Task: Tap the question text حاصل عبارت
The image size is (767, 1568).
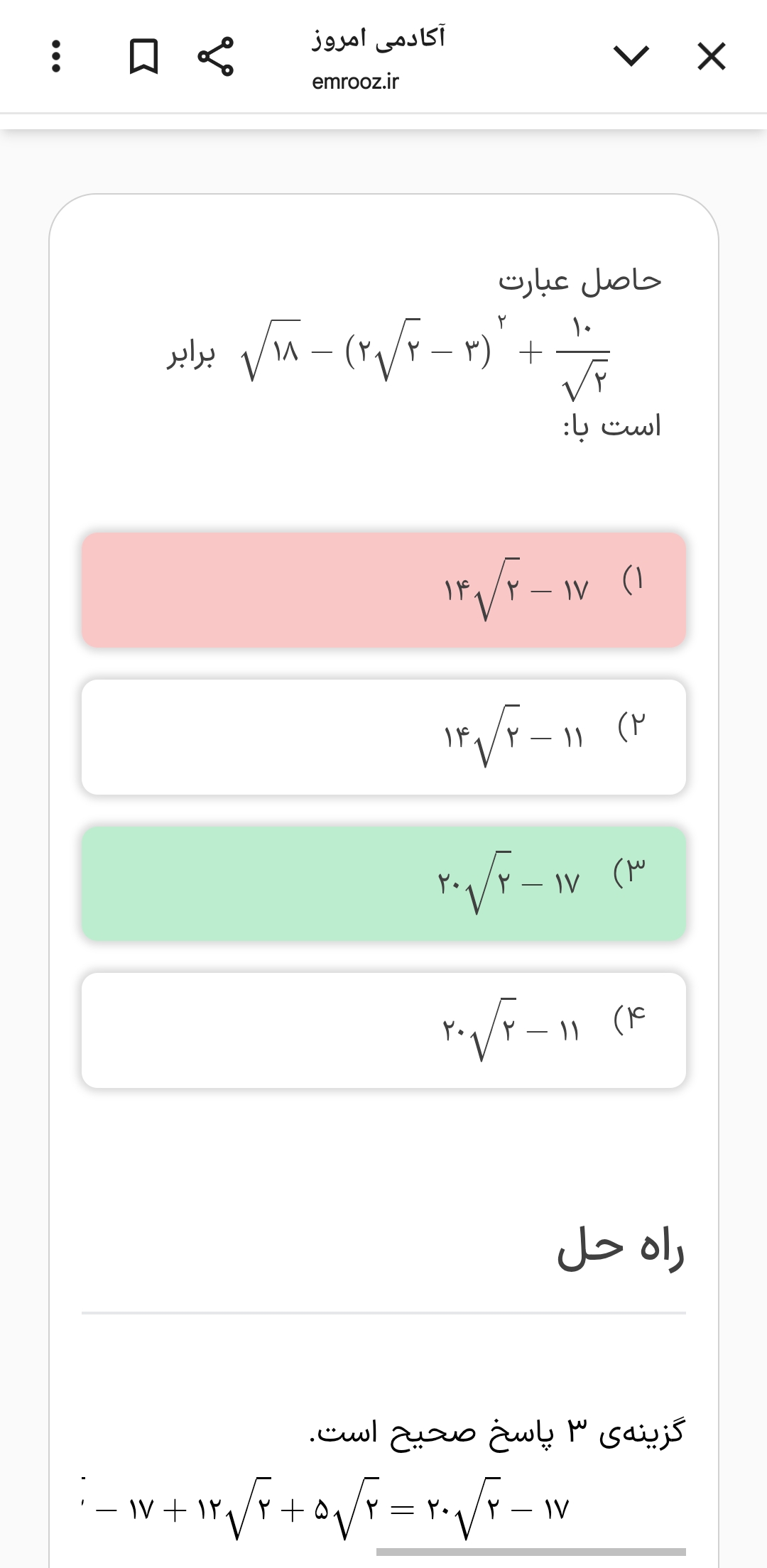Action: tap(580, 281)
